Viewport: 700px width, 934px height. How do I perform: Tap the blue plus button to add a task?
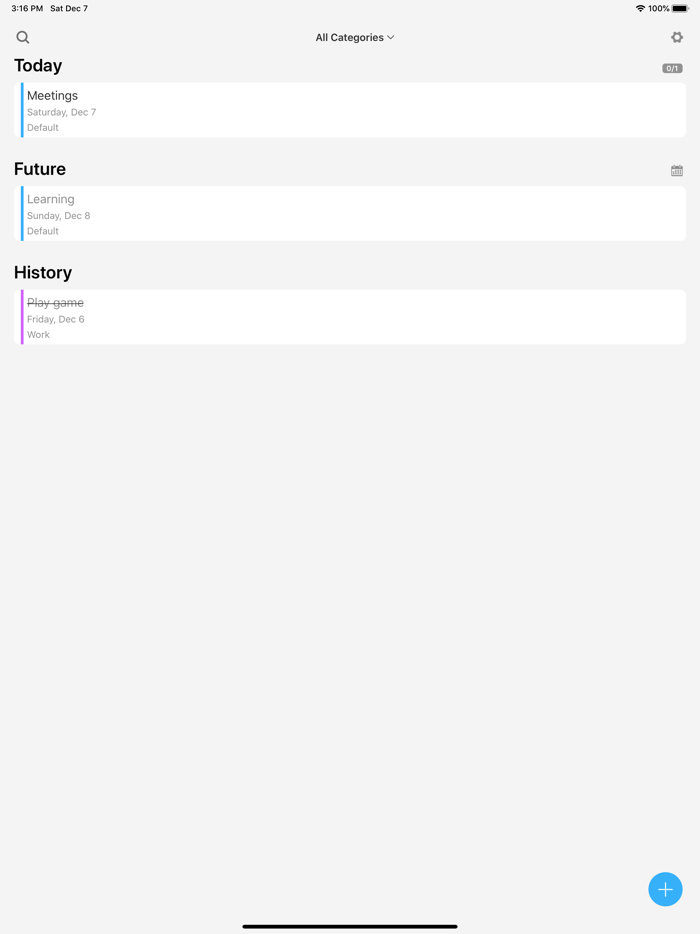[665, 889]
